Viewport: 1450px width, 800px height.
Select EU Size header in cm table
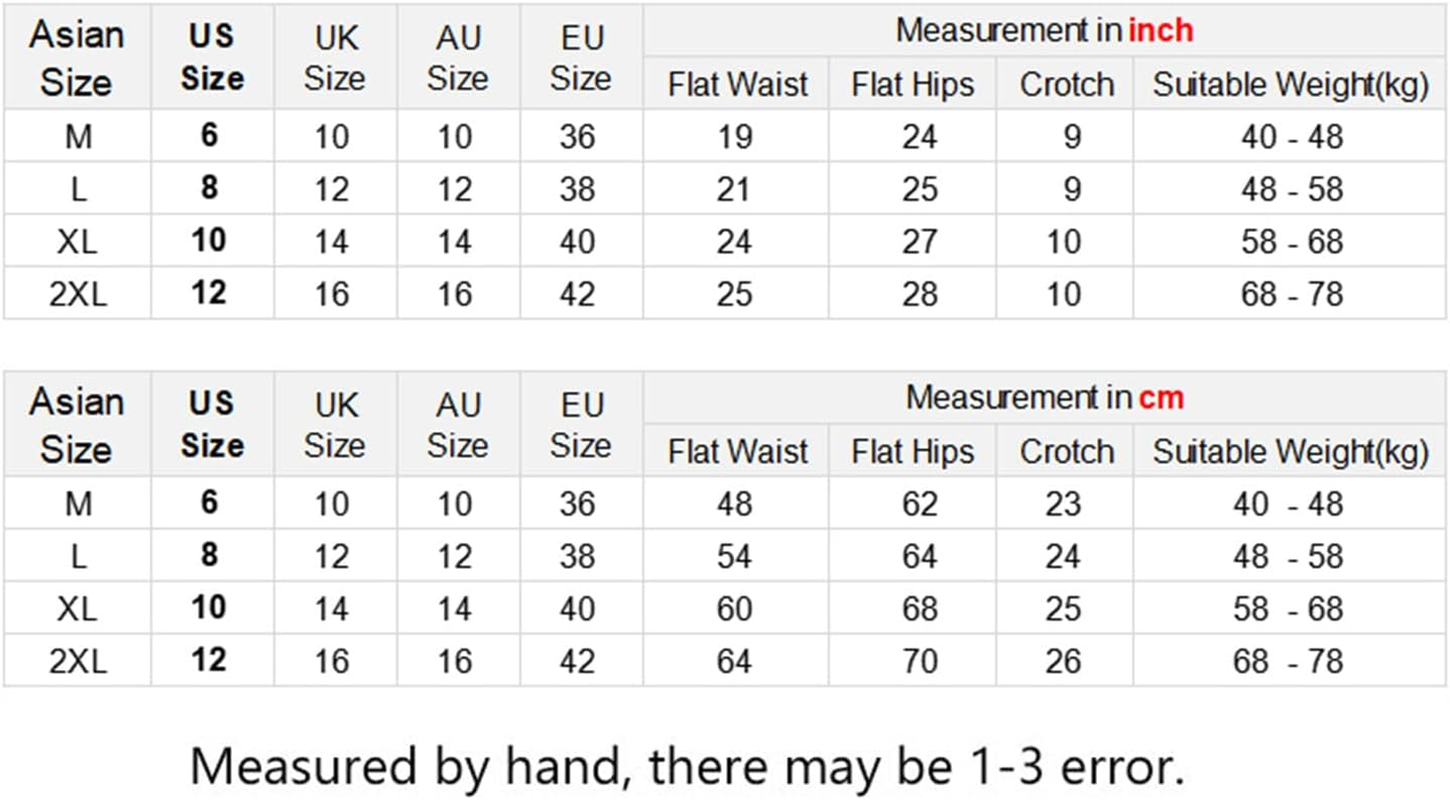580,424
